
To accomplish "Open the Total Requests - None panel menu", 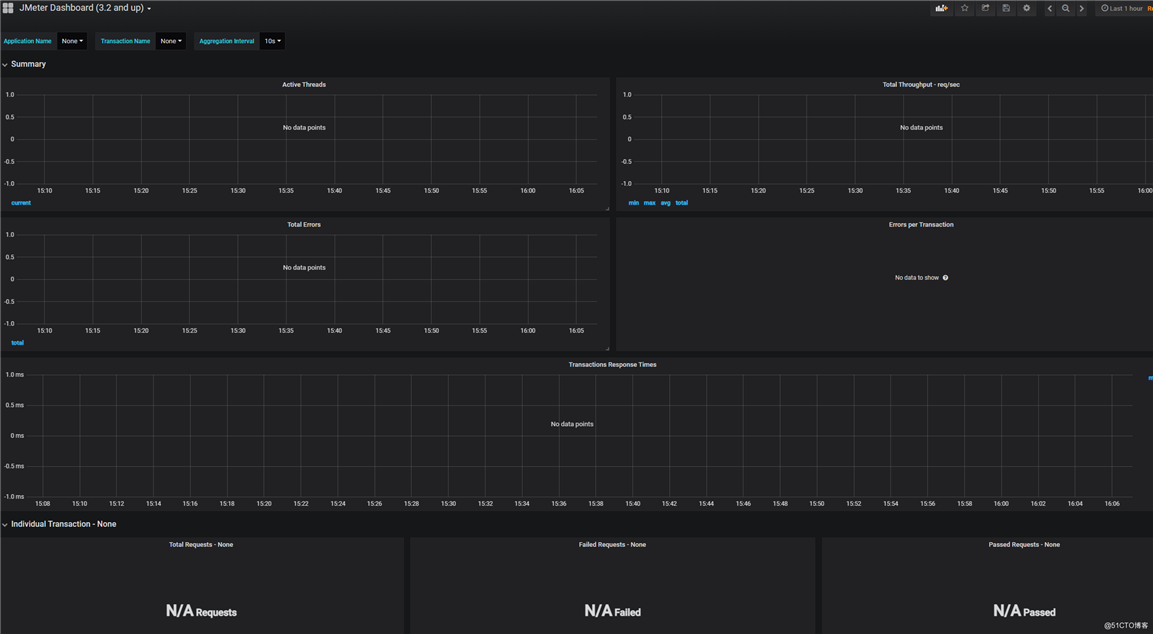I will pyautogui.click(x=201, y=545).
